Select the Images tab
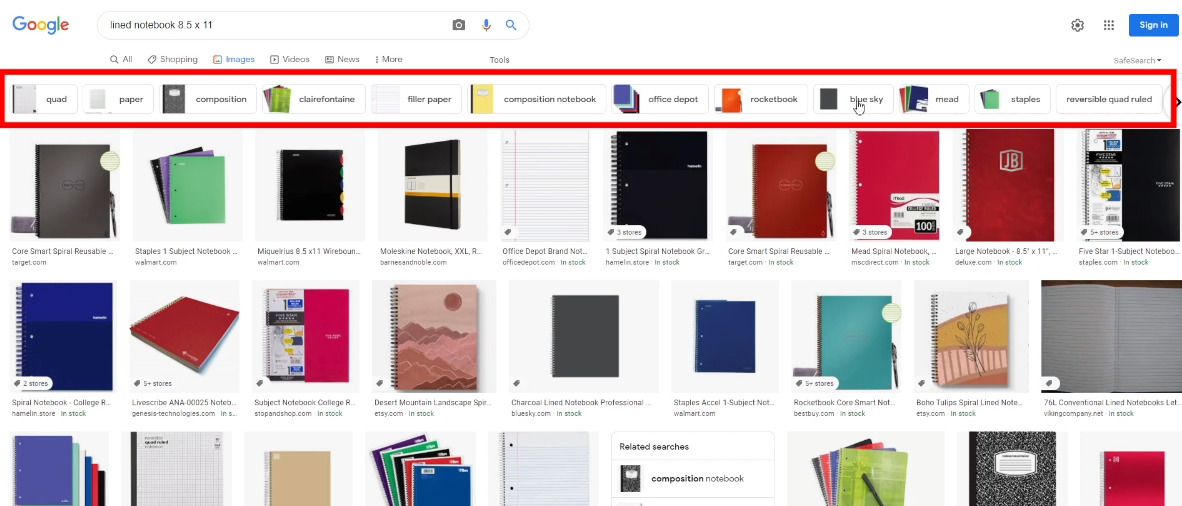 [x=234, y=59]
